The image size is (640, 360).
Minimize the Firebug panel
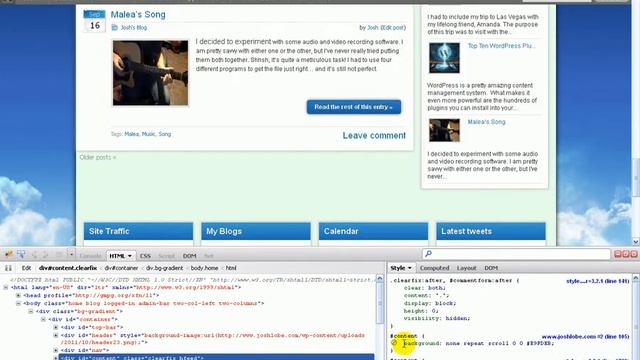point(618,254)
